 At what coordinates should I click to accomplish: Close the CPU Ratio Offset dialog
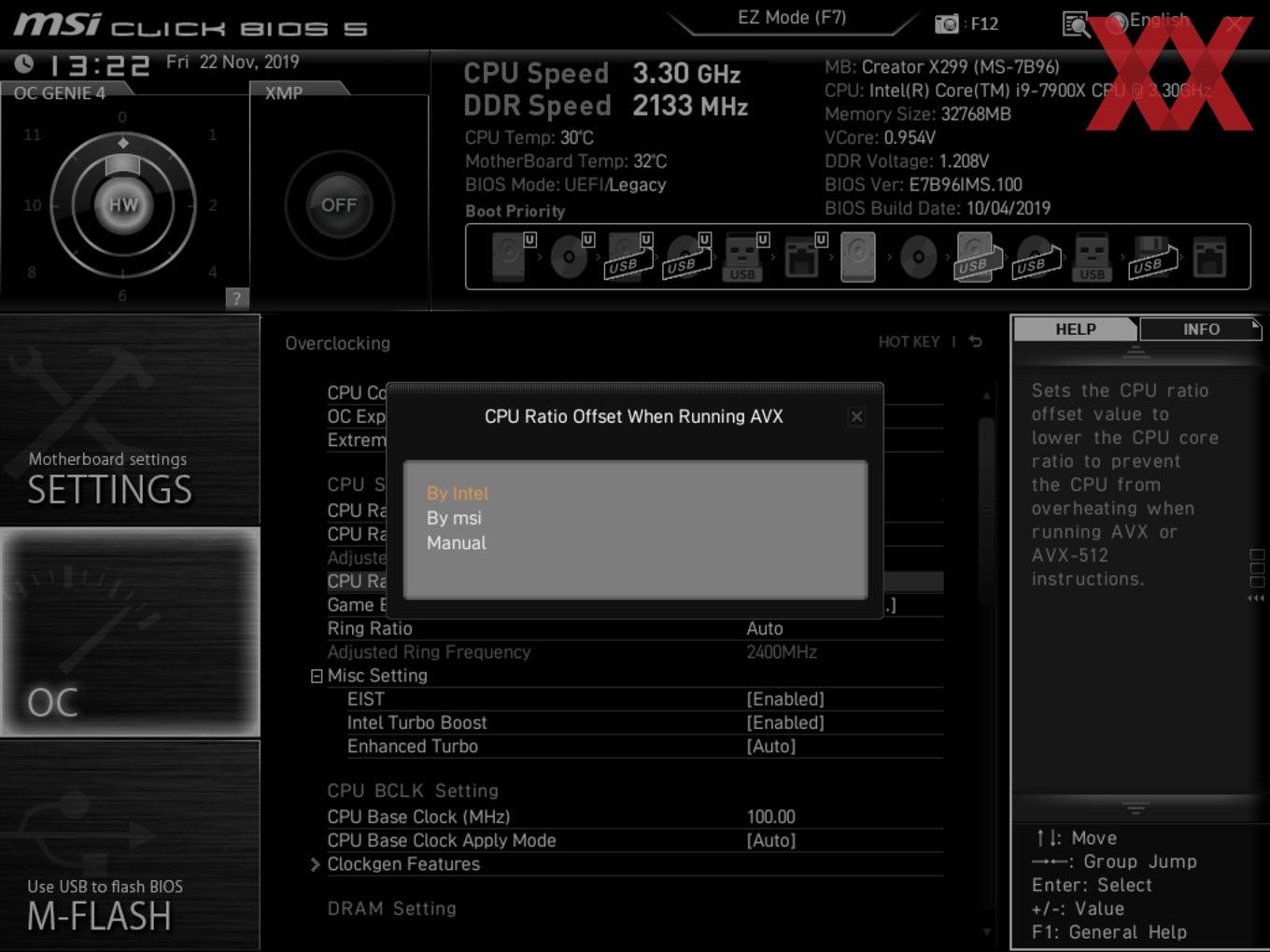pyautogui.click(x=856, y=417)
